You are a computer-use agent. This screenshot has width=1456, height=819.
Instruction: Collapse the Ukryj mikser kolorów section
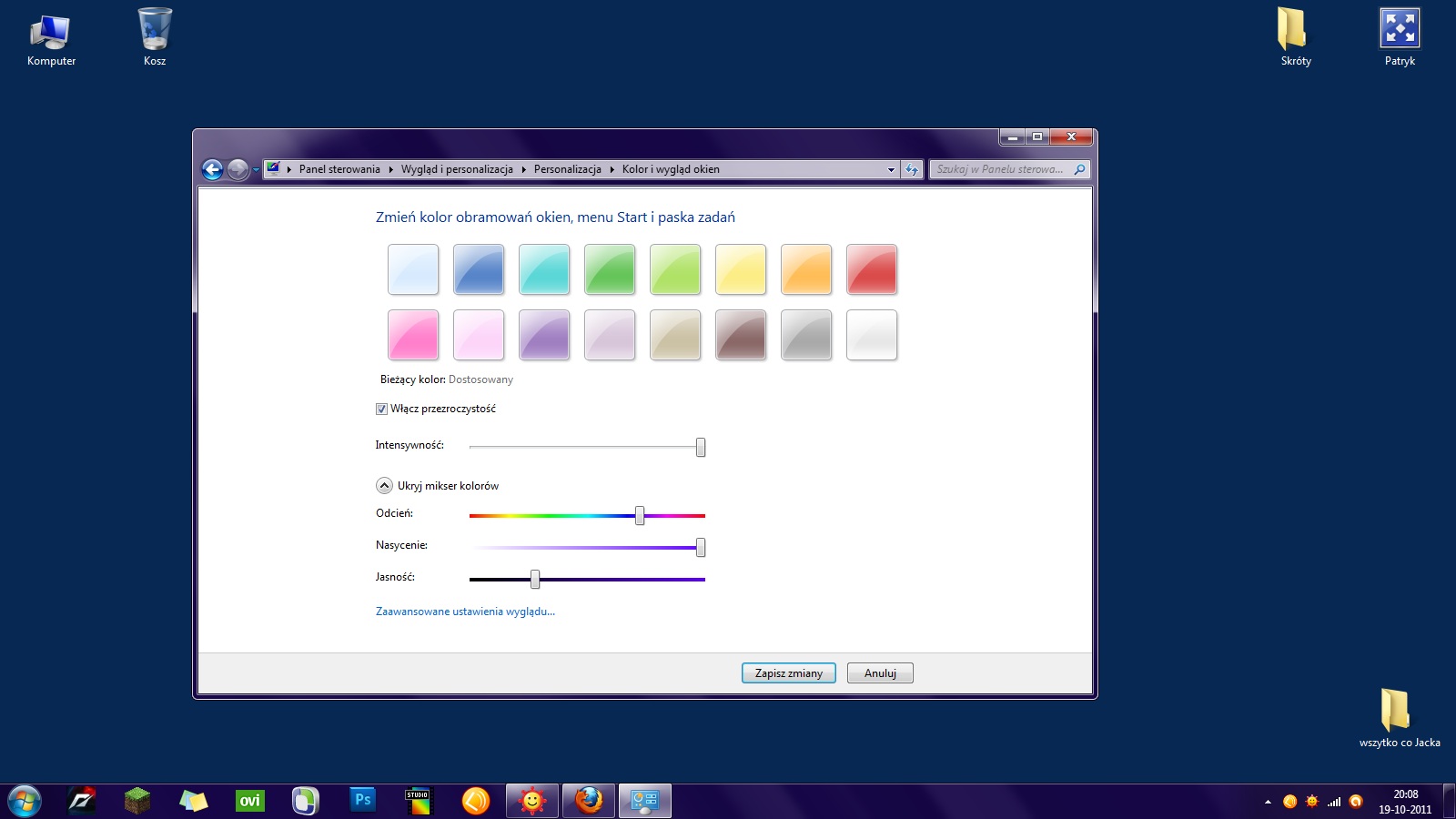(384, 486)
